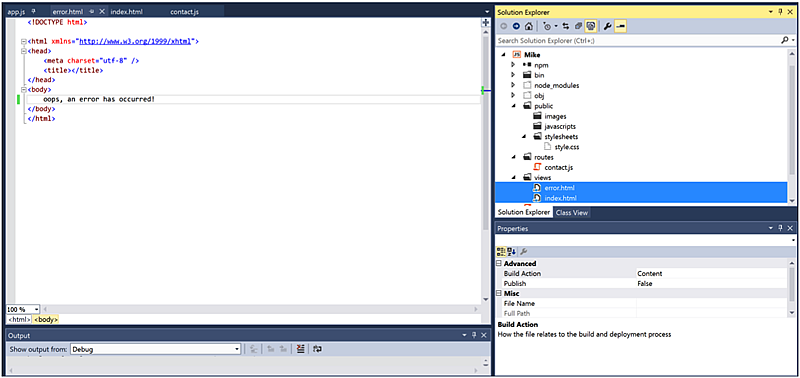Open the 100 % zoom dropdown

click(x=36, y=309)
